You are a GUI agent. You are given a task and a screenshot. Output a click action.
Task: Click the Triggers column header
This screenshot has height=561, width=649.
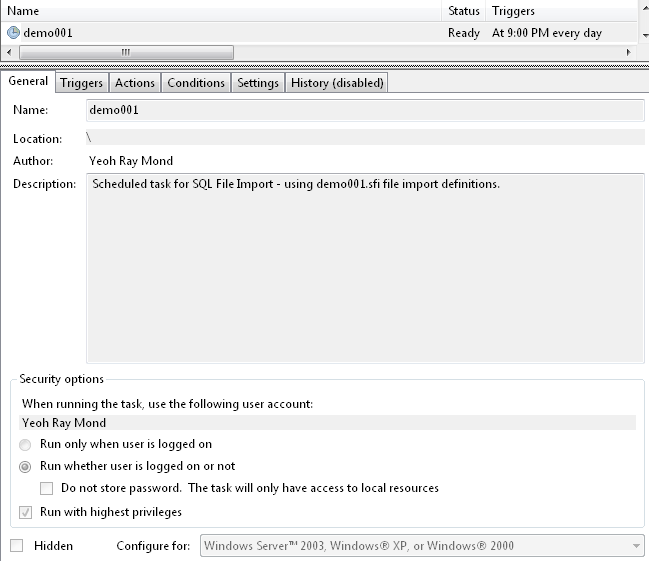click(560, 11)
